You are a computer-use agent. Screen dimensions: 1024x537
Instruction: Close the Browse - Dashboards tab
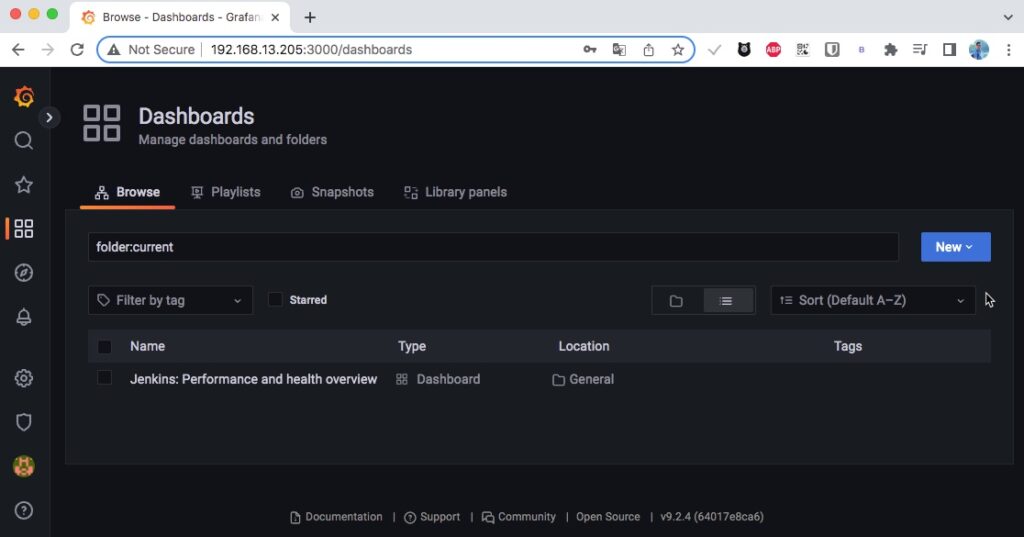pyautogui.click(x=275, y=18)
